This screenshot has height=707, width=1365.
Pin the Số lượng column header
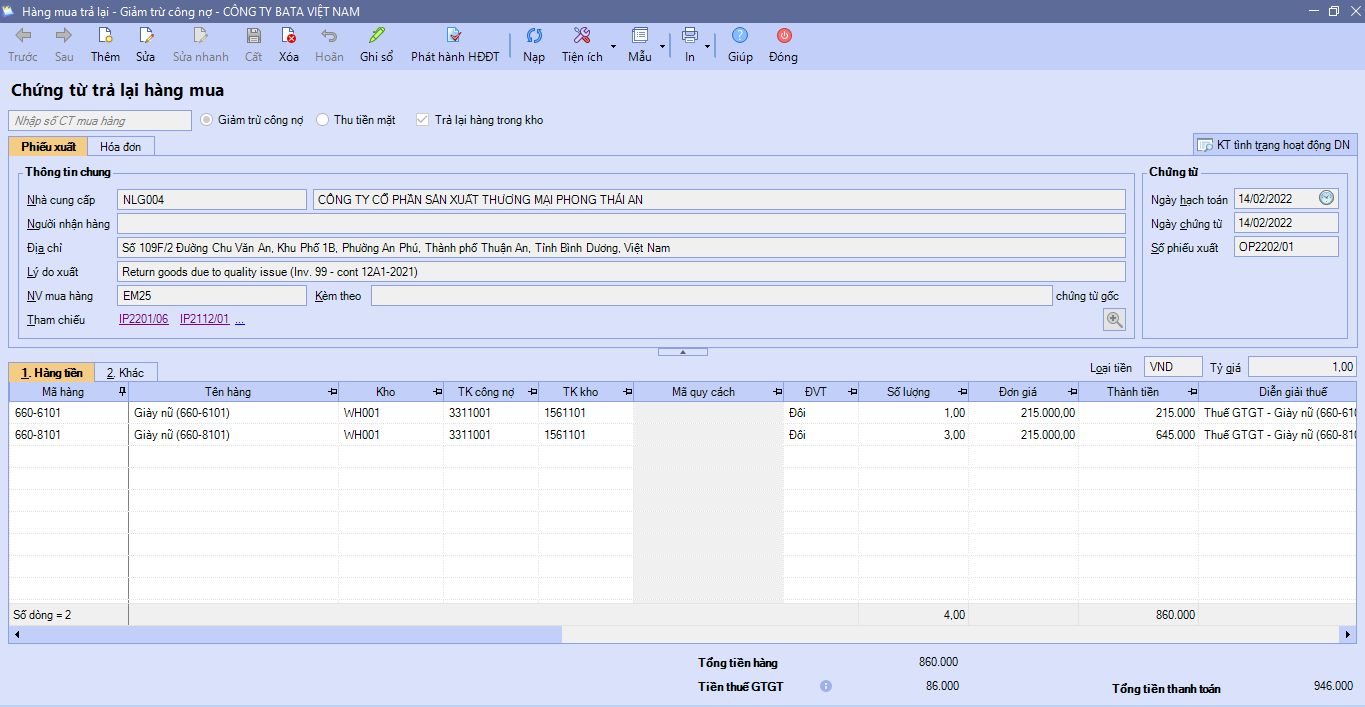(x=962, y=392)
